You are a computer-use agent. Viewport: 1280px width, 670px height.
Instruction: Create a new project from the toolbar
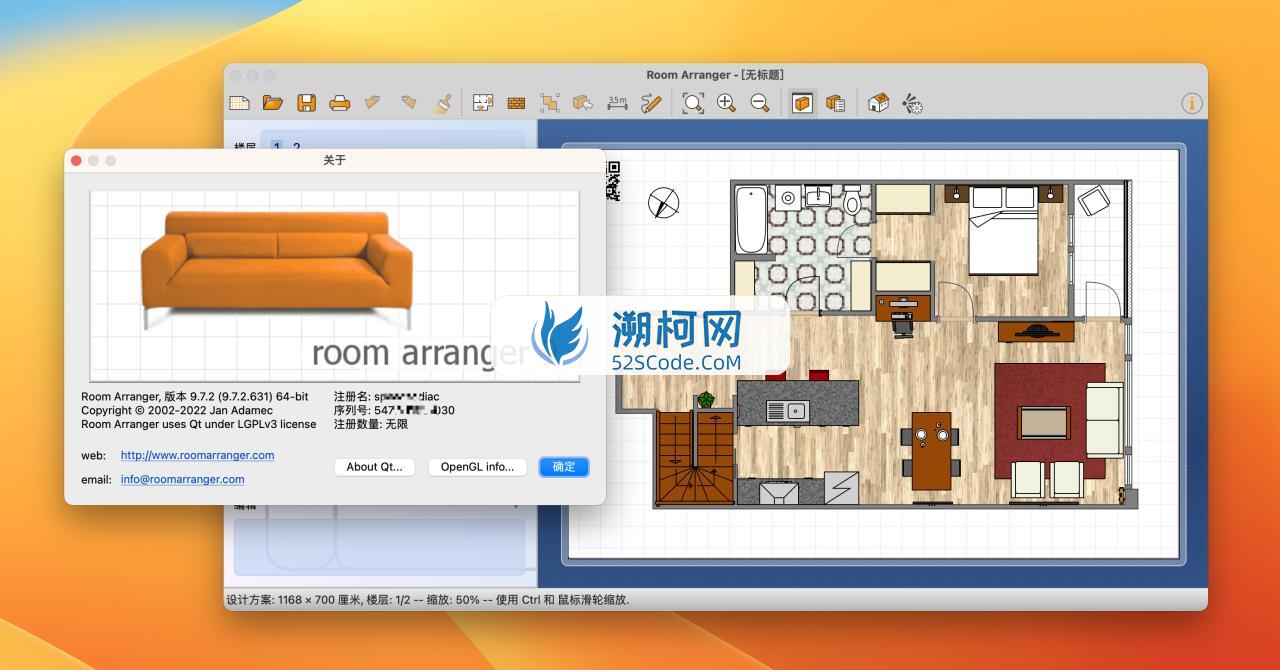(239, 103)
